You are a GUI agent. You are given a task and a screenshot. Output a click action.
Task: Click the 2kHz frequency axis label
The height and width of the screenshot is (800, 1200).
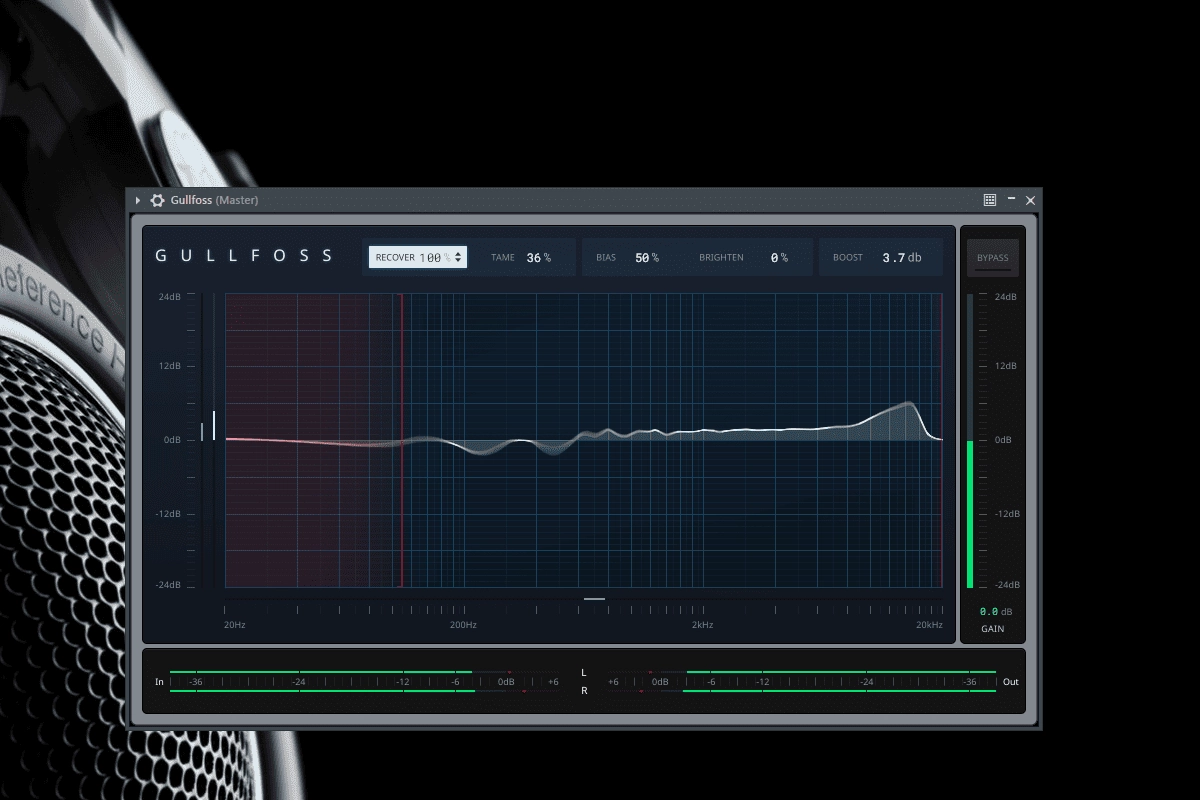coord(702,625)
